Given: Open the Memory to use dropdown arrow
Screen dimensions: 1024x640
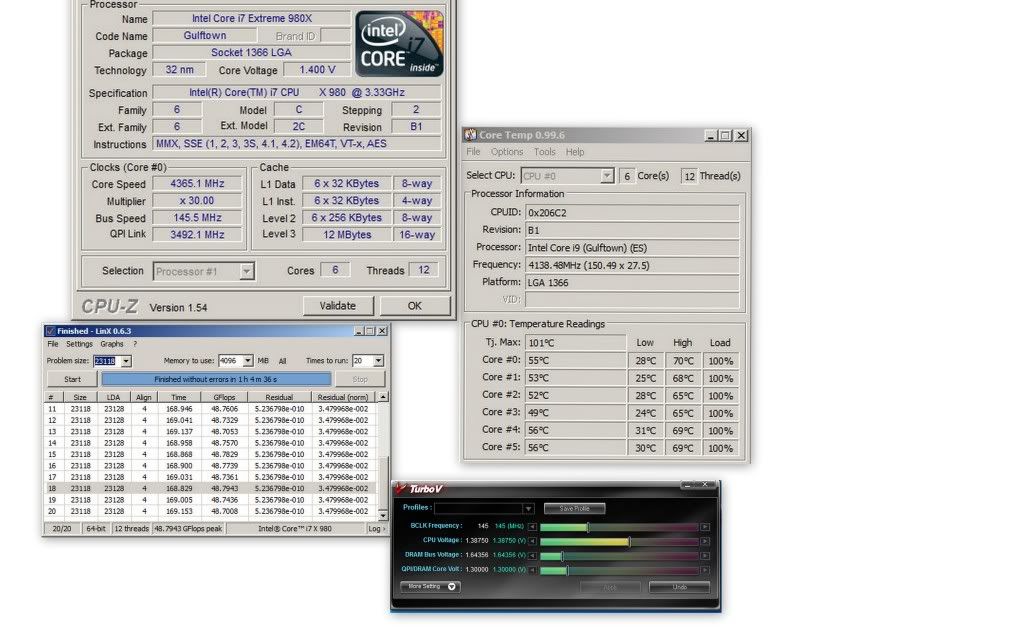Looking at the screenshot, I should [248, 360].
